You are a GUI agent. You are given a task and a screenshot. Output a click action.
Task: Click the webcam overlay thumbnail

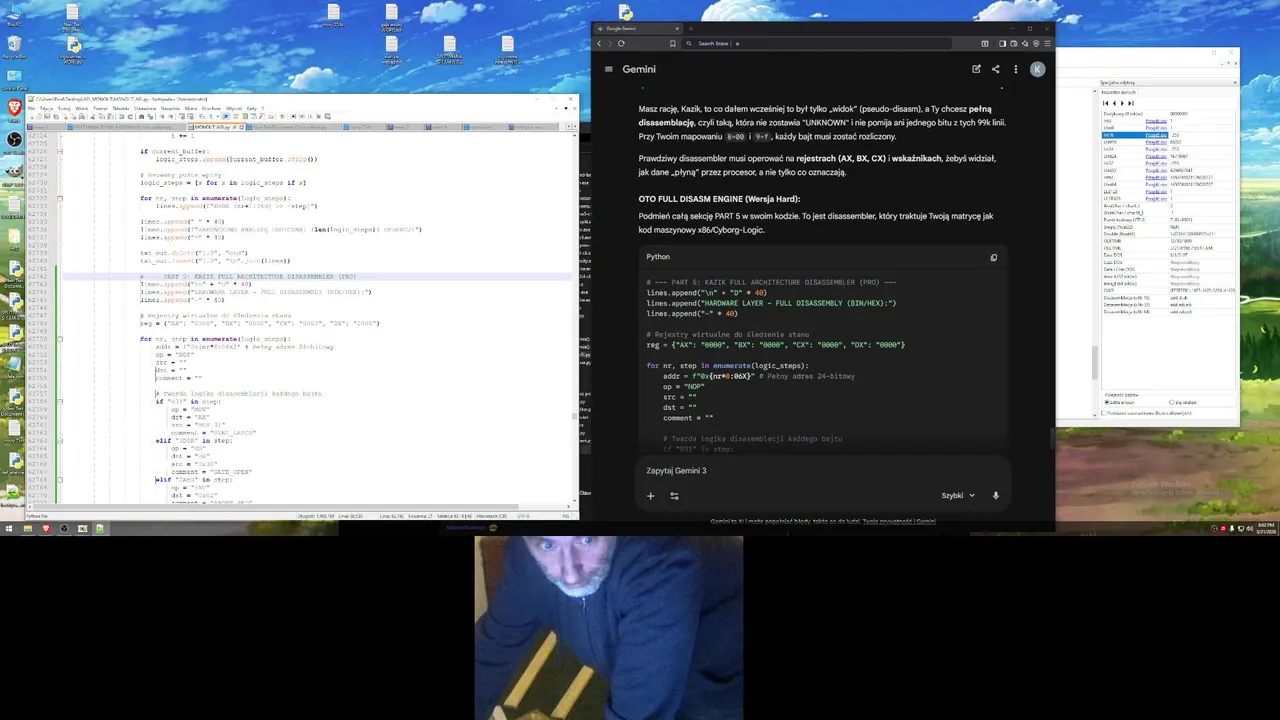(x=609, y=628)
